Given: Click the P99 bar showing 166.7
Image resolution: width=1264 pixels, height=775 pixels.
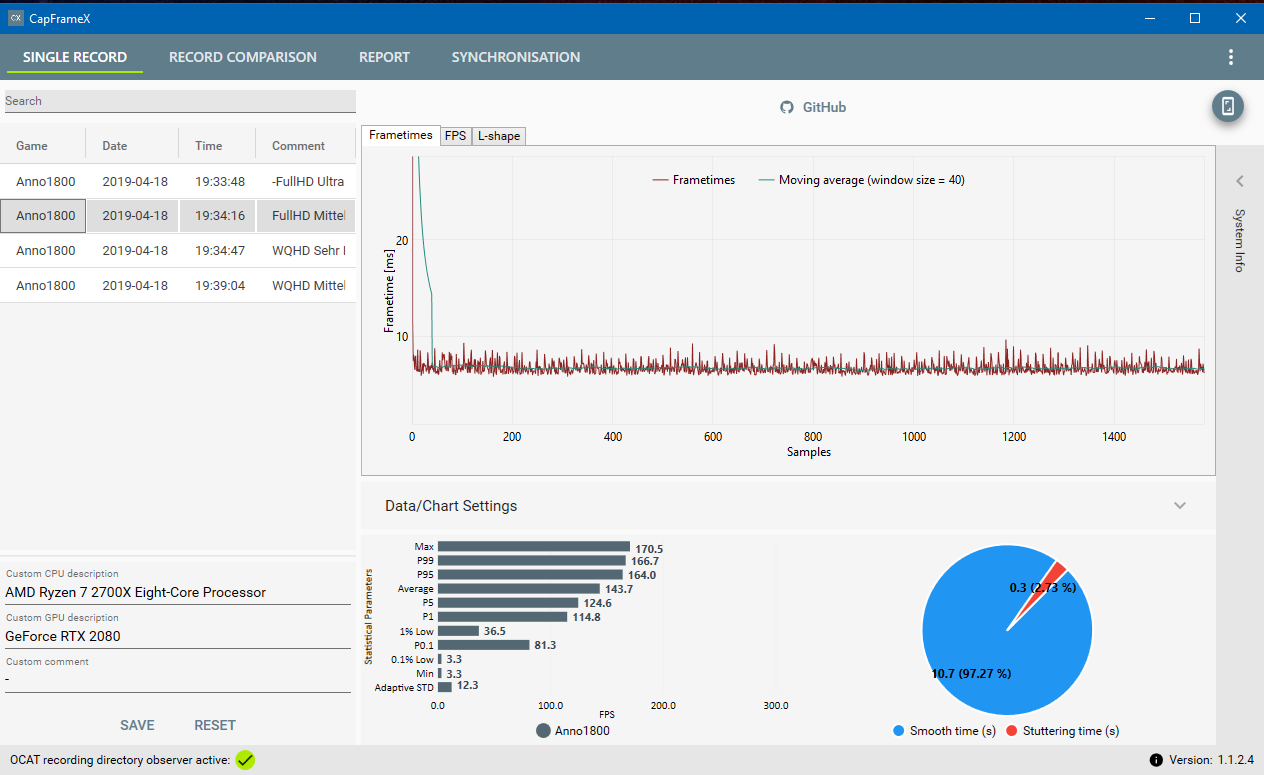Looking at the screenshot, I should 532,561.
